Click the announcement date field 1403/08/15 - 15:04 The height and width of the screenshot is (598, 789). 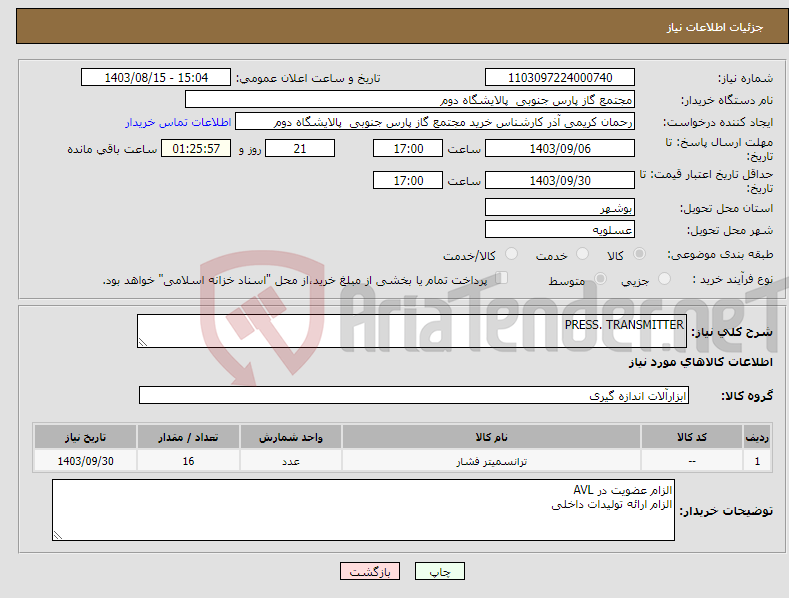point(156,78)
